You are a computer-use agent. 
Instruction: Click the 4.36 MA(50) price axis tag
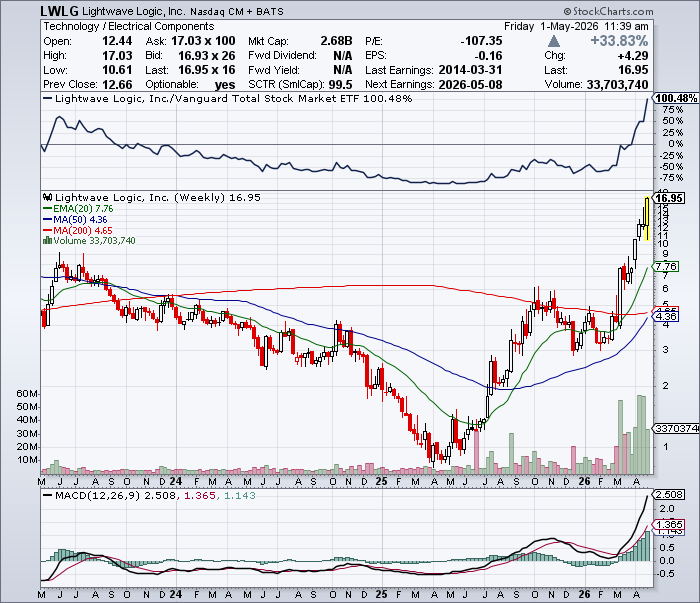pyautogui.click(x=665, y=316)
